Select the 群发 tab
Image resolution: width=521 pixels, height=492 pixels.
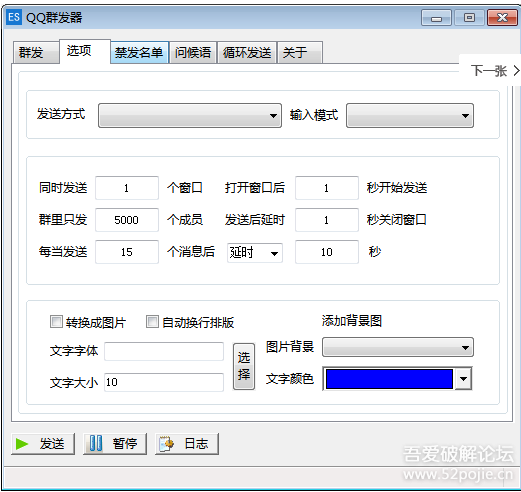tap(36, 53)
